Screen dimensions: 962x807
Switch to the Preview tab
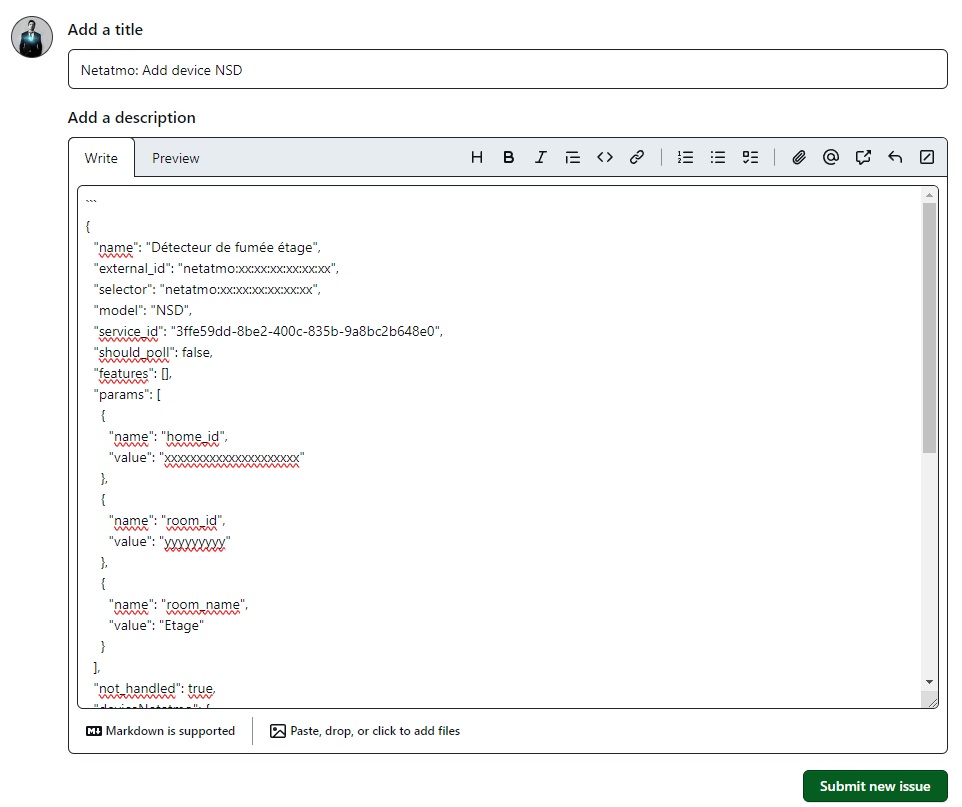click(x=175, y=158)
